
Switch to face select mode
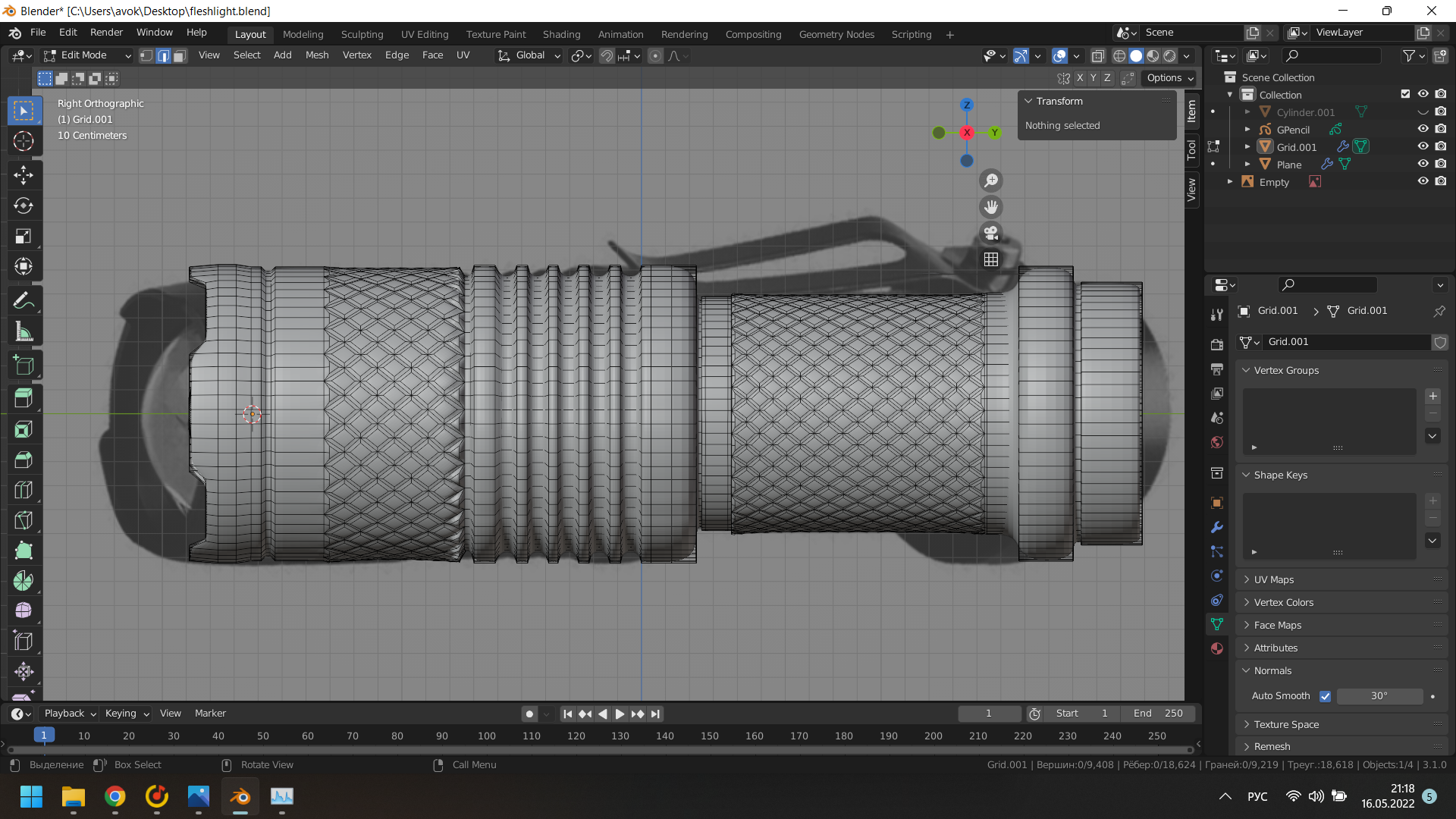tap(180, 55)
